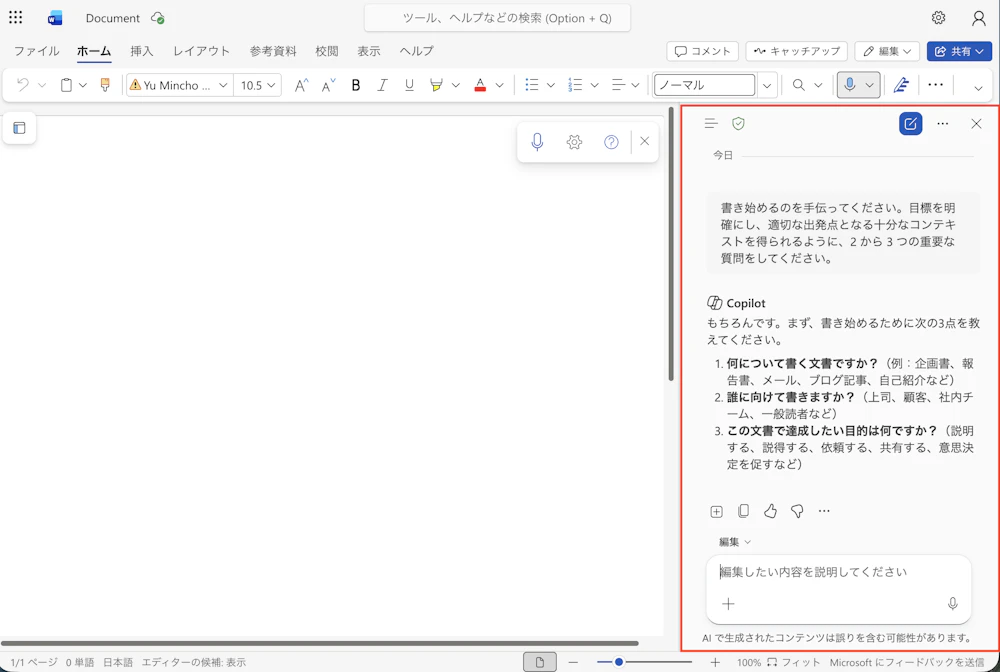The width and height of the screenshot is (1000, 672).
Task: Open the Editor pen icon
Action: [x=901, y=85]
